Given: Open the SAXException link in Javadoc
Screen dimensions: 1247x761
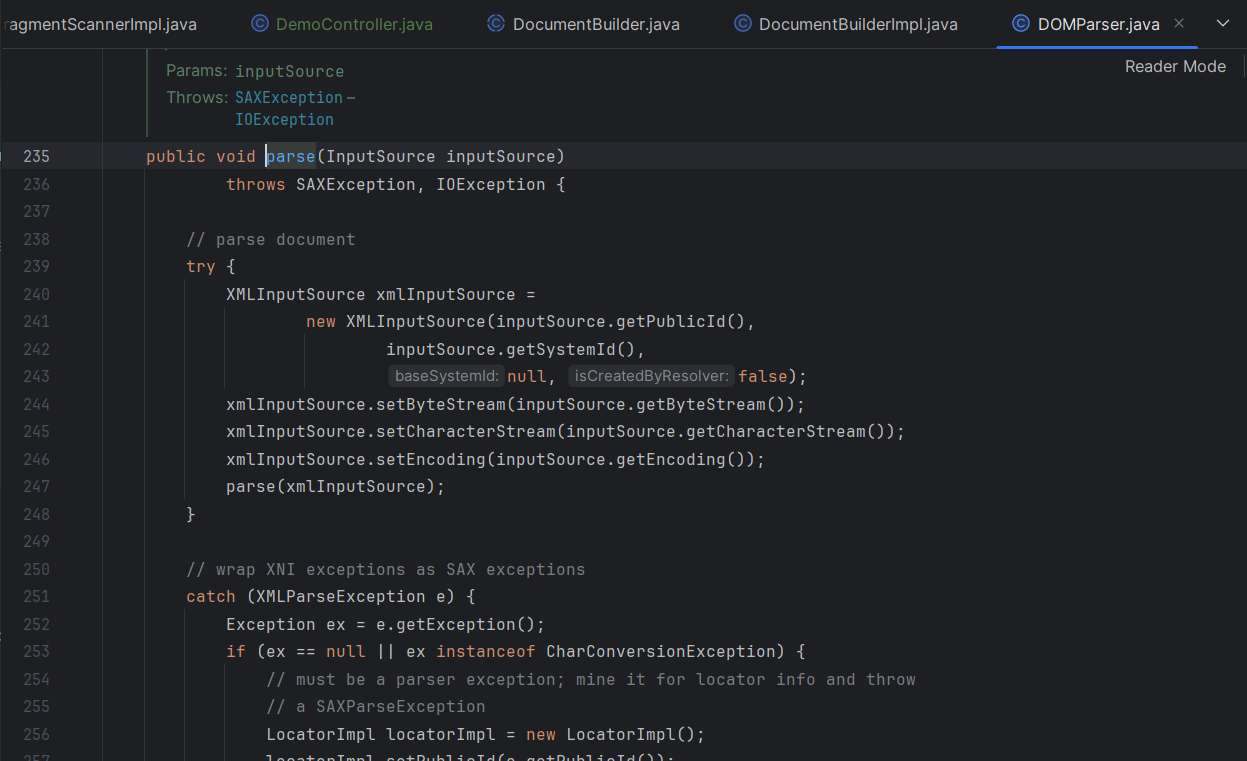Looking at the screenshot, I should (288, 97).
